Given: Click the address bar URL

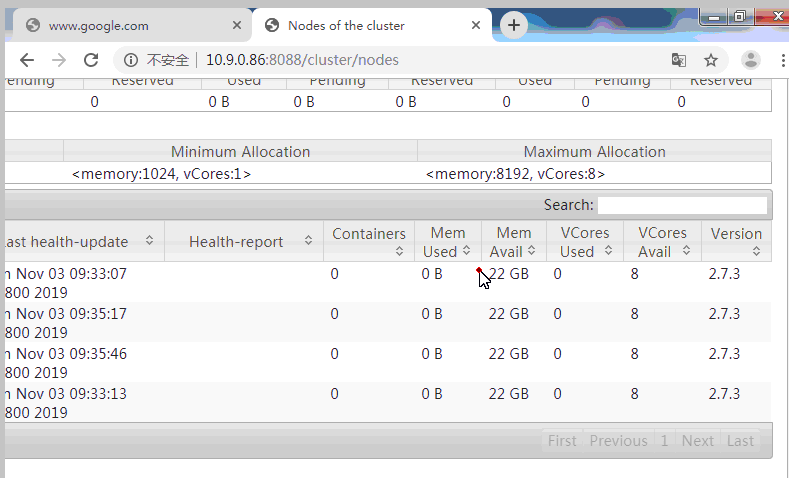Looking at the screenshot, I should point(302,60).
